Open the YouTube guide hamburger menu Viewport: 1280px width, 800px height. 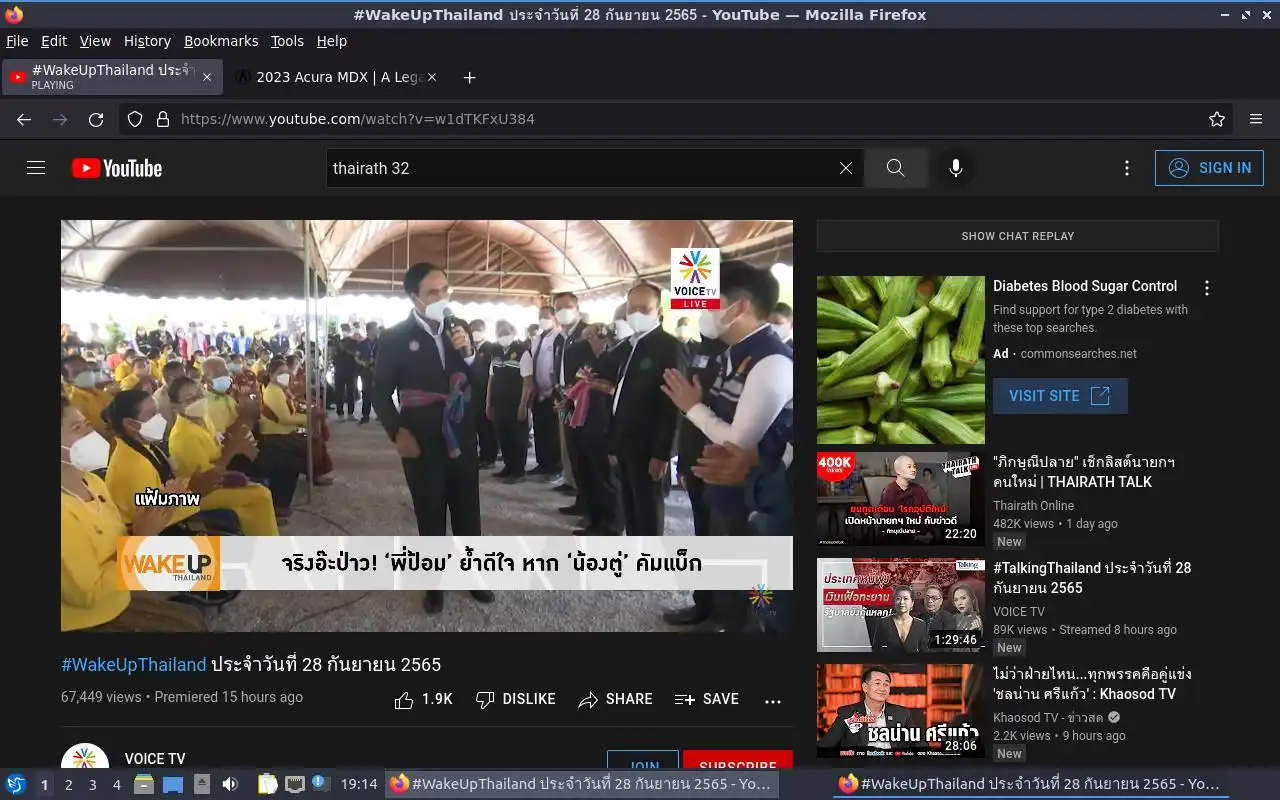(36, 168)
